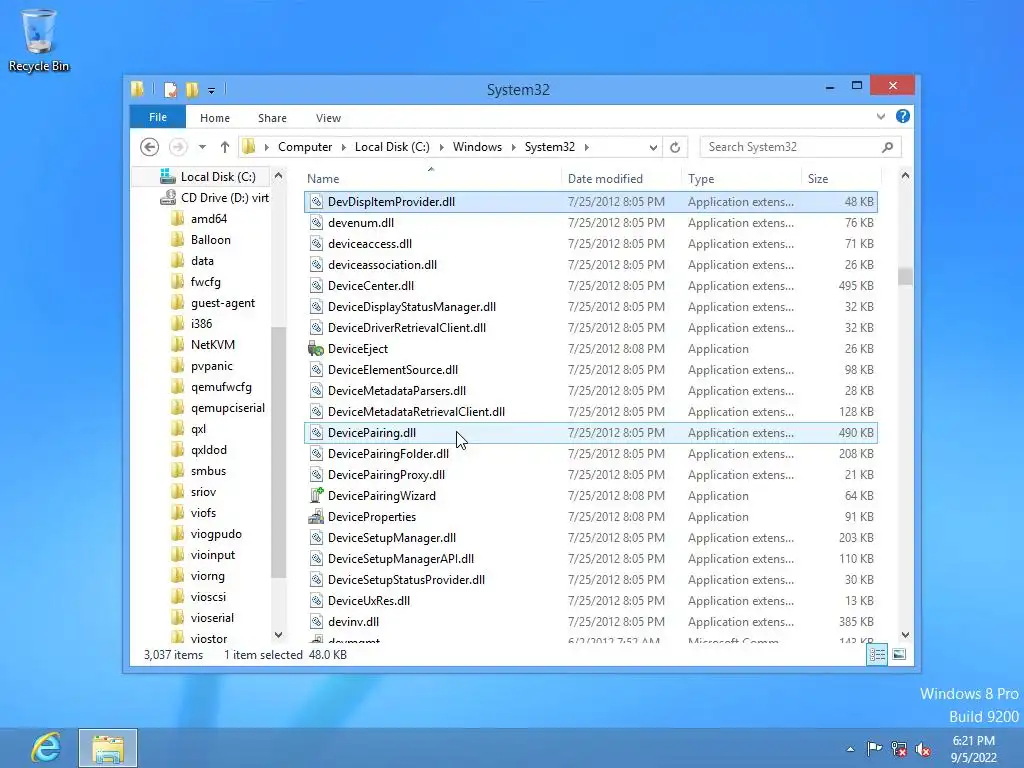Click the Properties quick access toolbar icon

[x=170, y=89]
